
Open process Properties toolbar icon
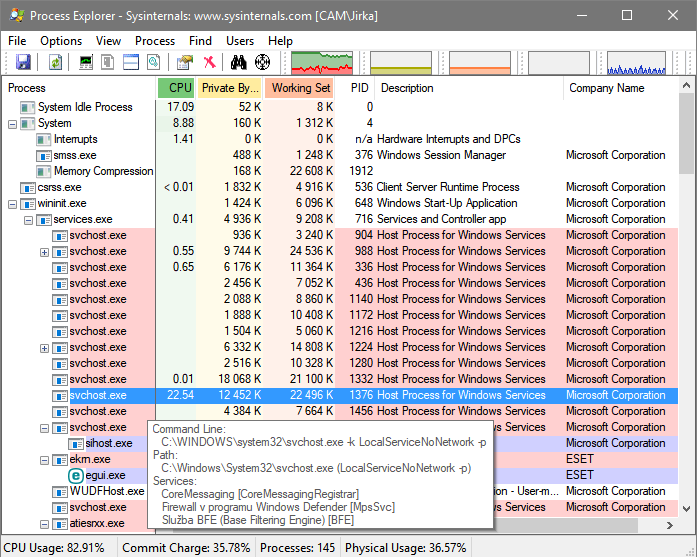coord(184,62)
